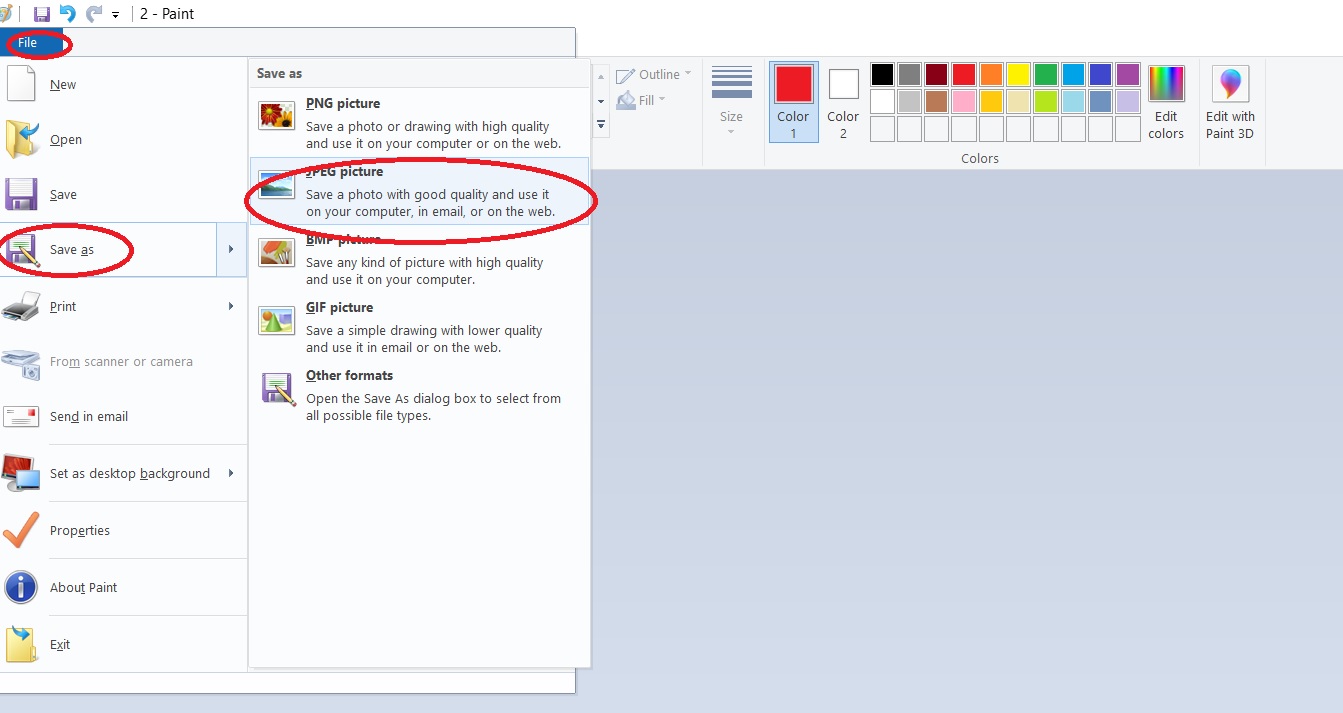Click the Save as disk-and-pencil icon
Image resolution: width=1343 pixels, height=713 pixels.
[x=21, y=251]
